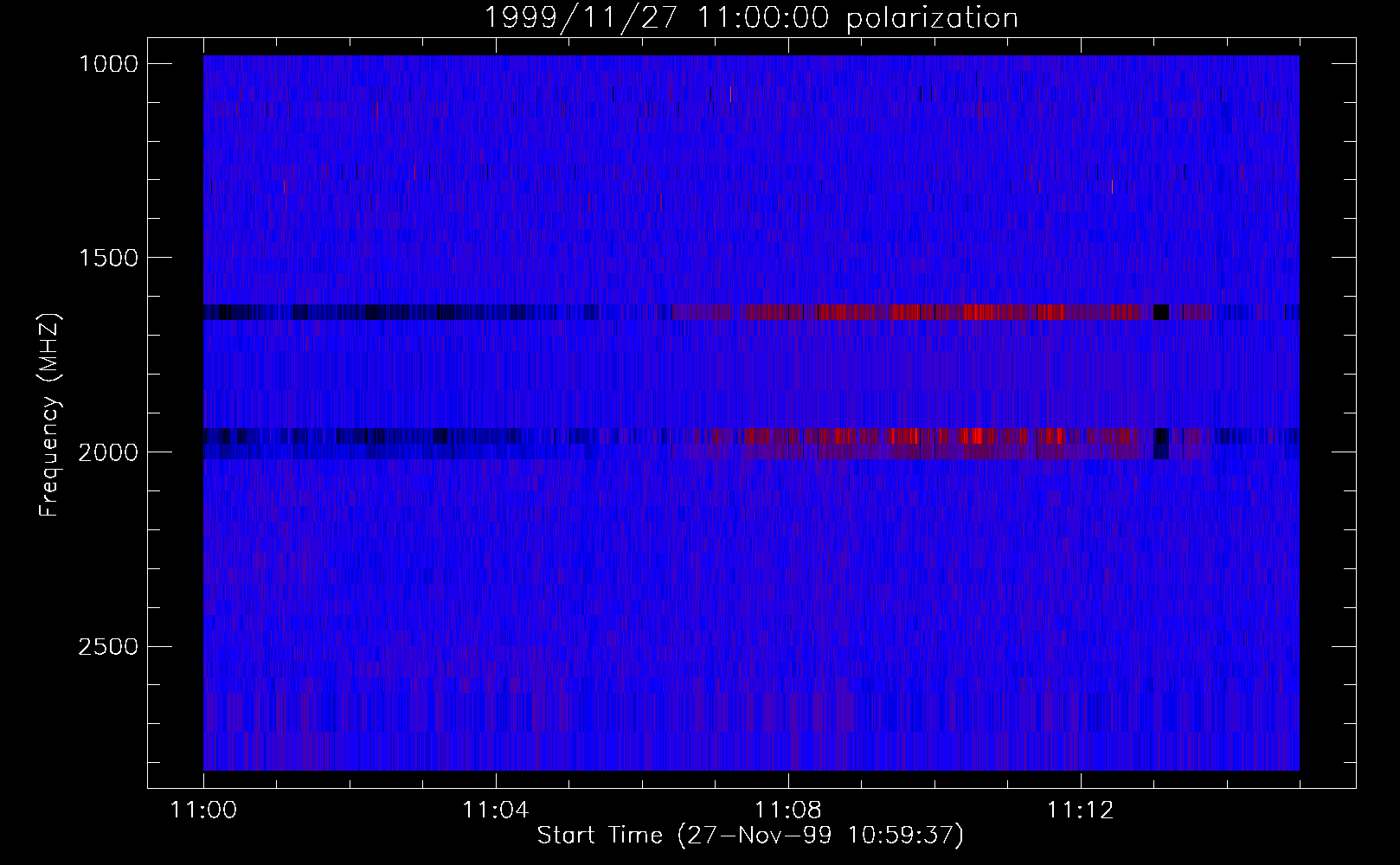Click the 2000 frequency tick label
The image size is (1400, 865).
tap(109, 452)
